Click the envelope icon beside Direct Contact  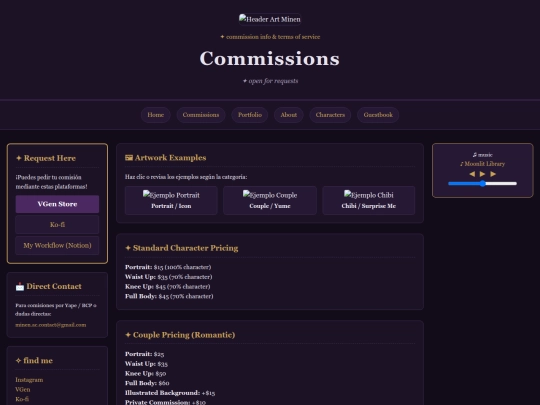pos(20,287)
